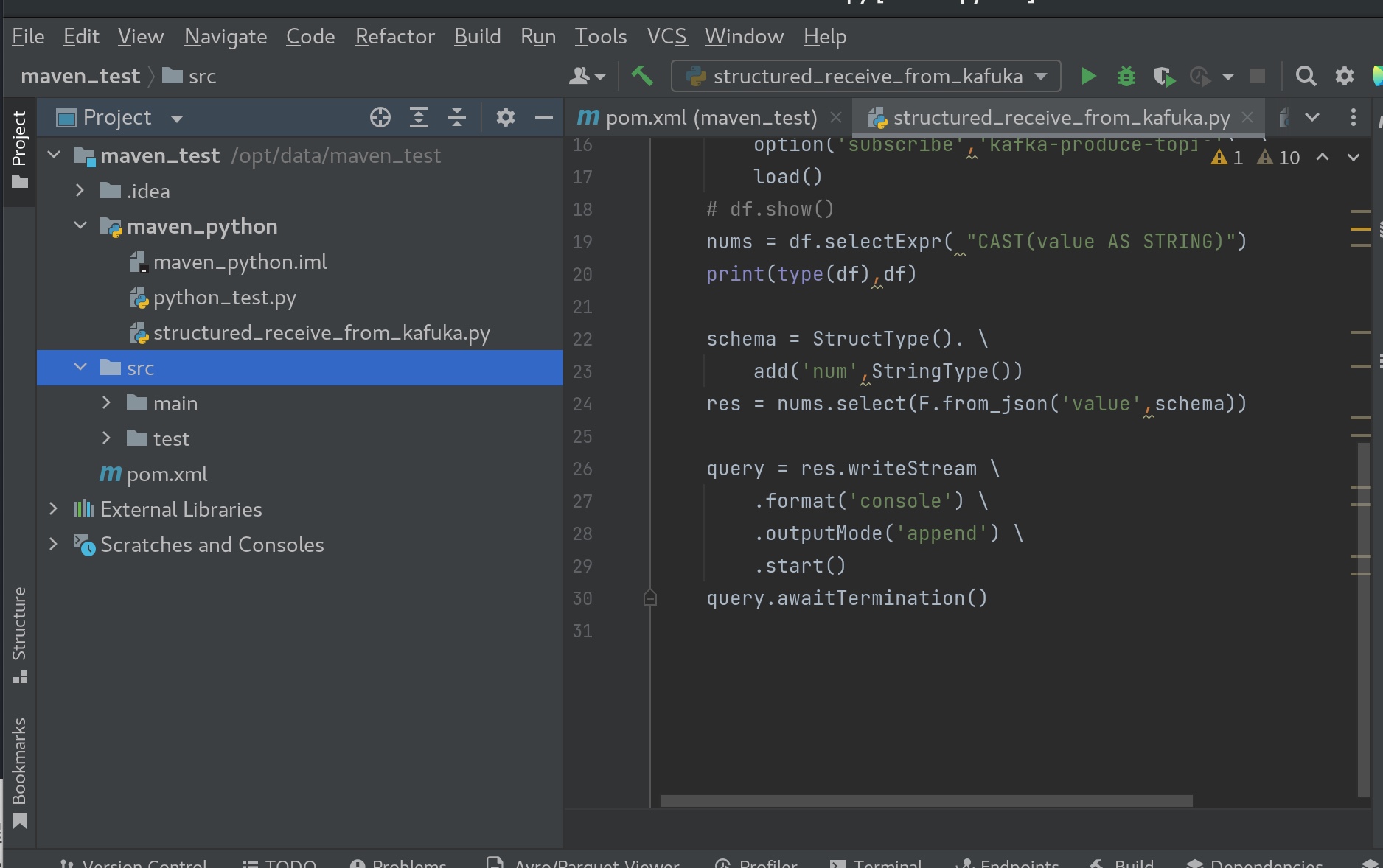Open profiler run options dropdown arrow

pos(1227,77)
